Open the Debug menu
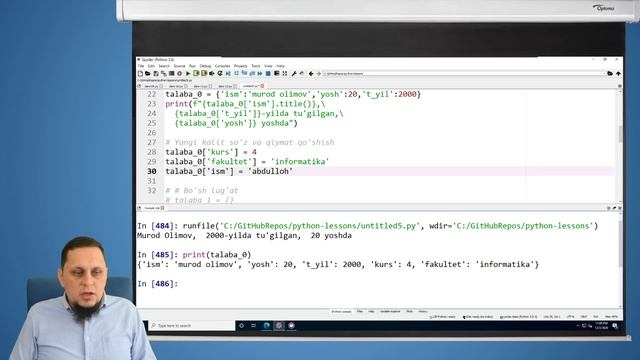Viewport: 640px width, 360px height. (x=205, y=66)
